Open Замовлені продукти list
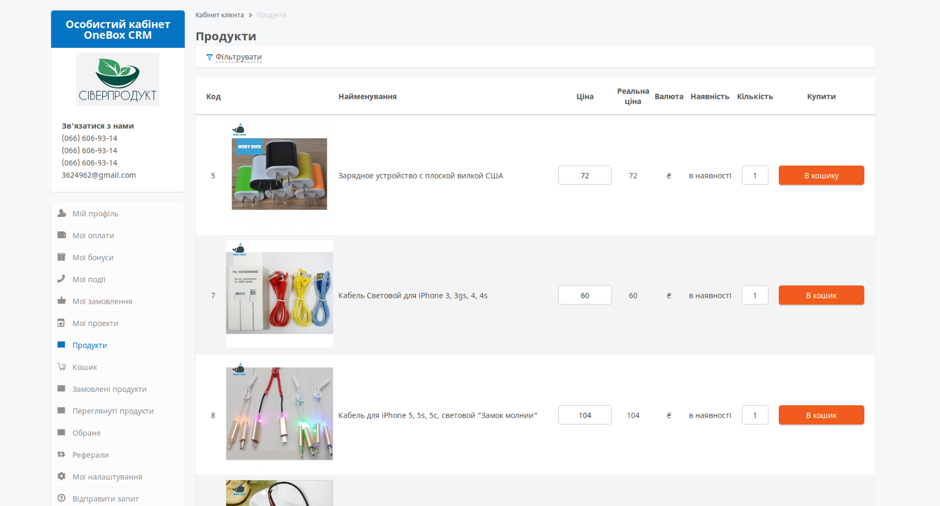Image resolution: width=940 pixels, height=506 pixels. pos(109,389)
